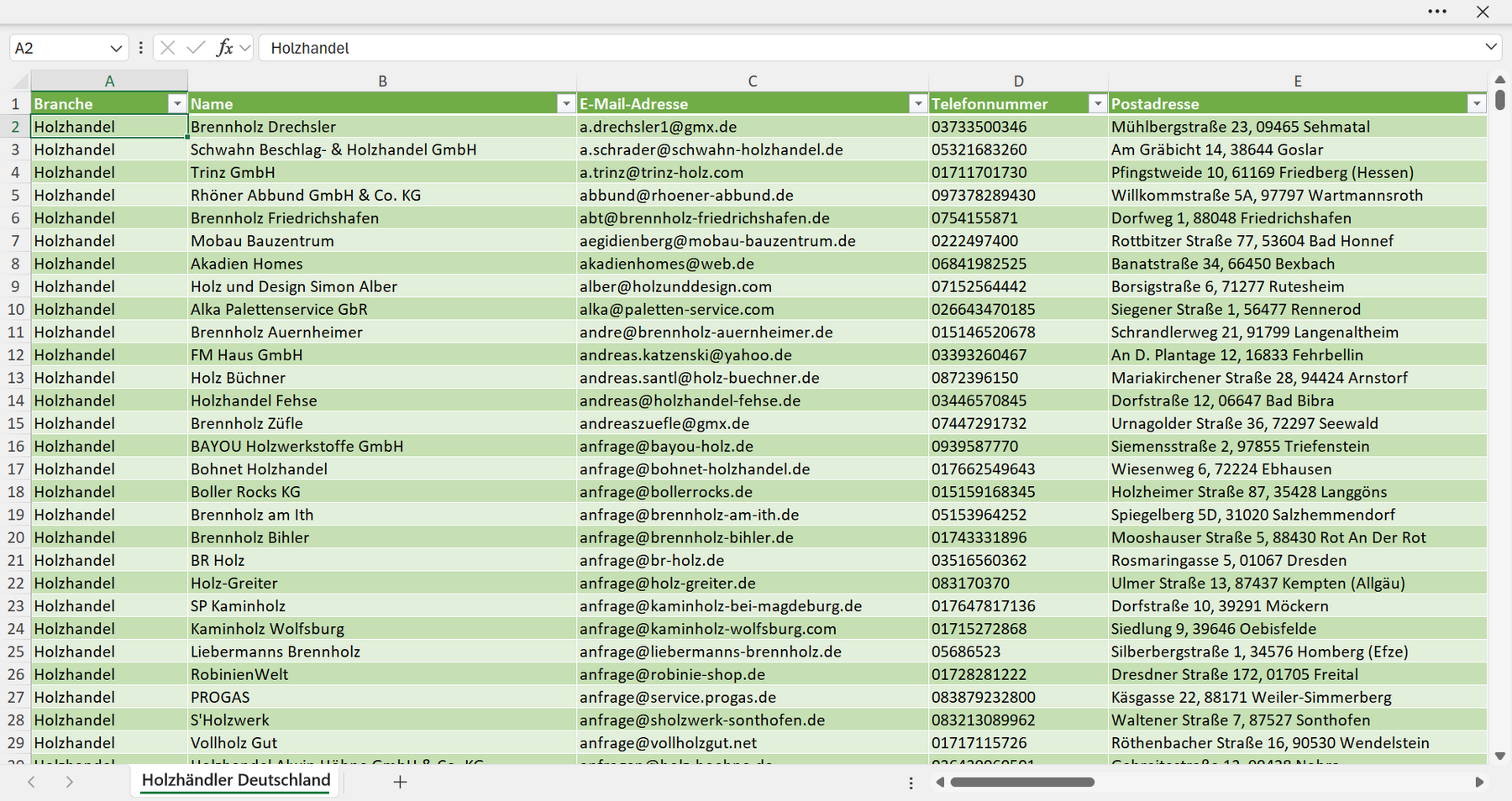Screen dimensions: 1512x801
Task: Click the vertical dots beside the Name Box
Action: pyautogui.click(x=140, y=48)
